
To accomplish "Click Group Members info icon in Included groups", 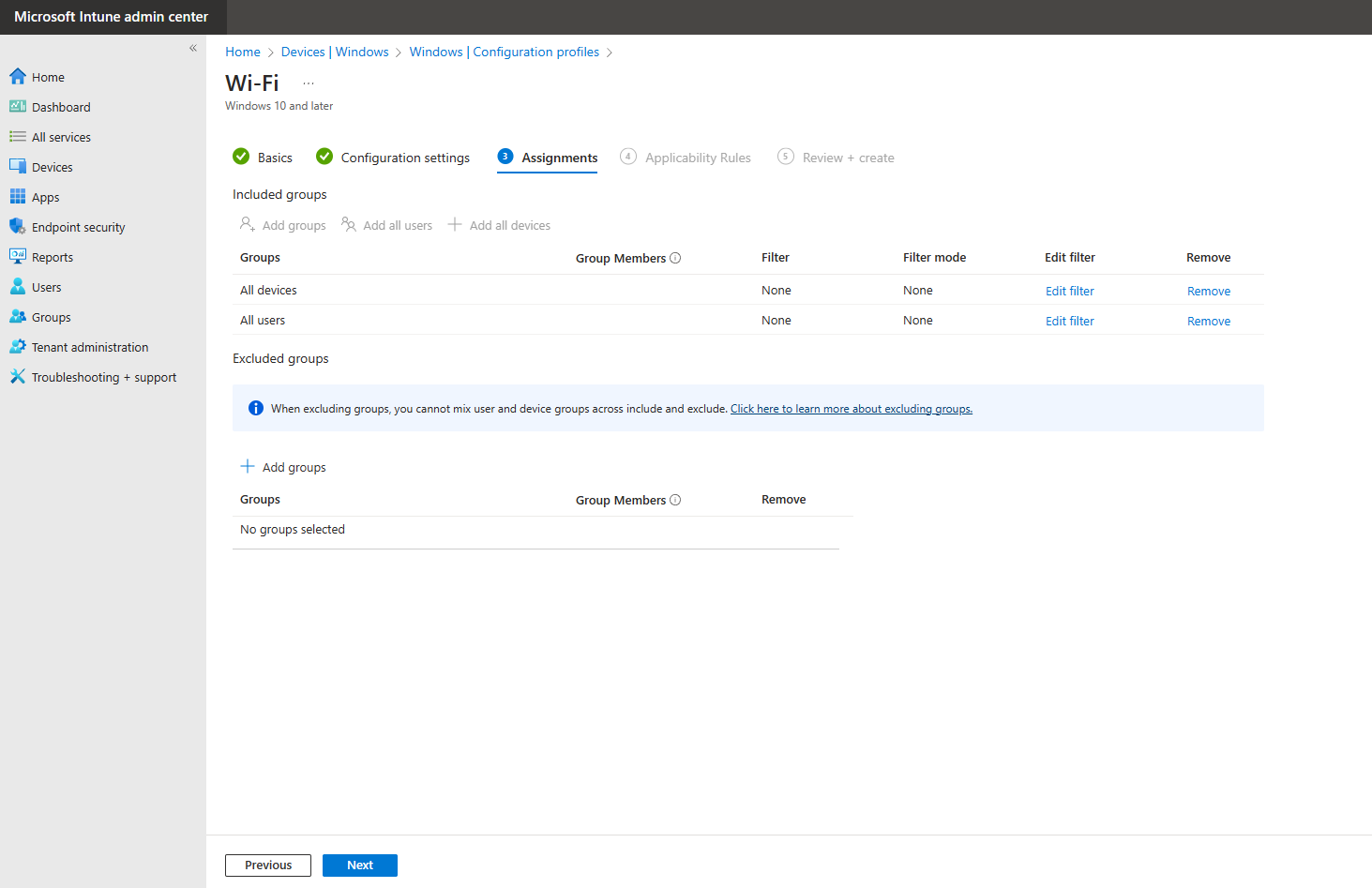I will [675, 258].
